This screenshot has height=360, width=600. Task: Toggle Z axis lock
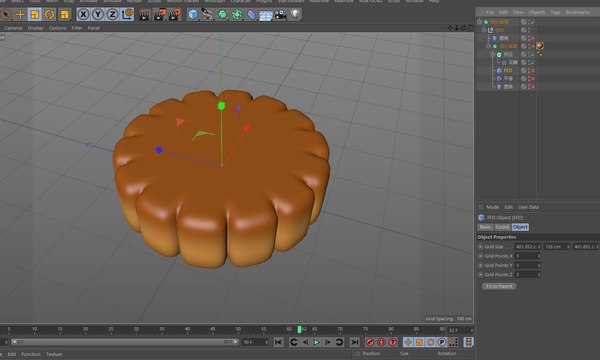[112, 15]
